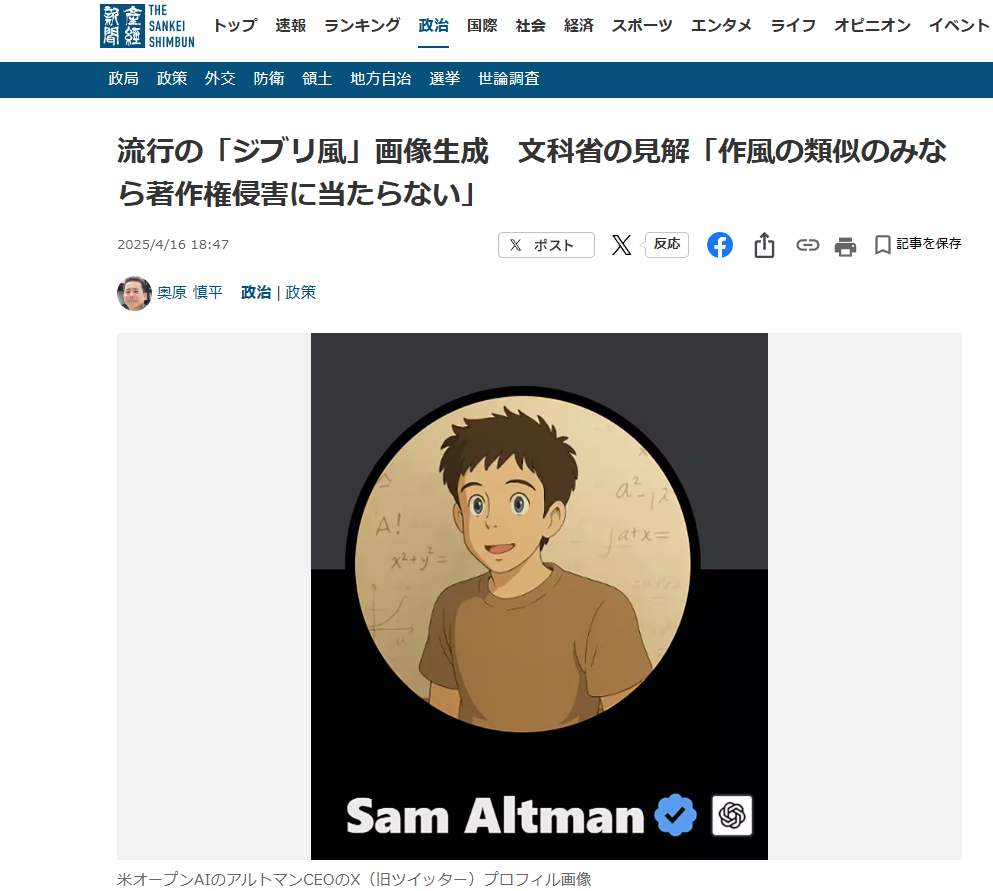The height and width of the screenshot is (891, 993).
Task: Open the 反応 reactions button
Action: 666,244
